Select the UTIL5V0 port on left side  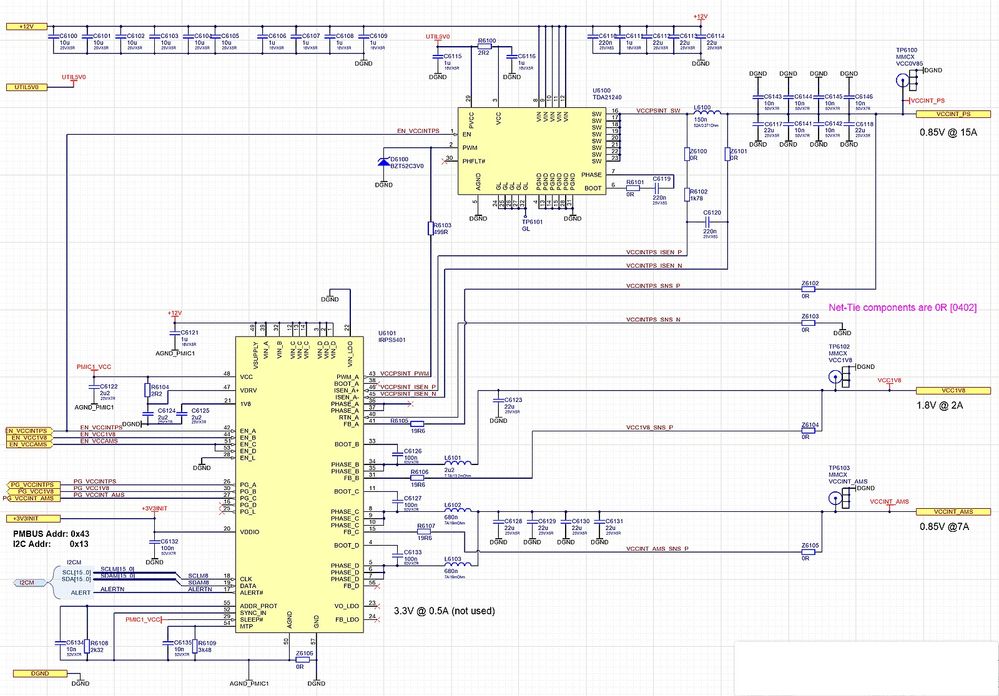pyautogui.click(x=27, y=87)
